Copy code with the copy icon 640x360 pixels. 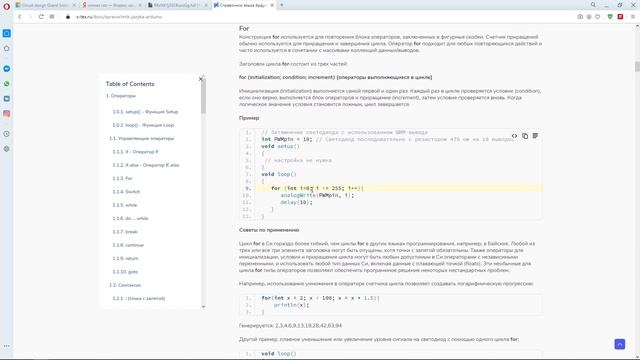click(x=525, y=136)
